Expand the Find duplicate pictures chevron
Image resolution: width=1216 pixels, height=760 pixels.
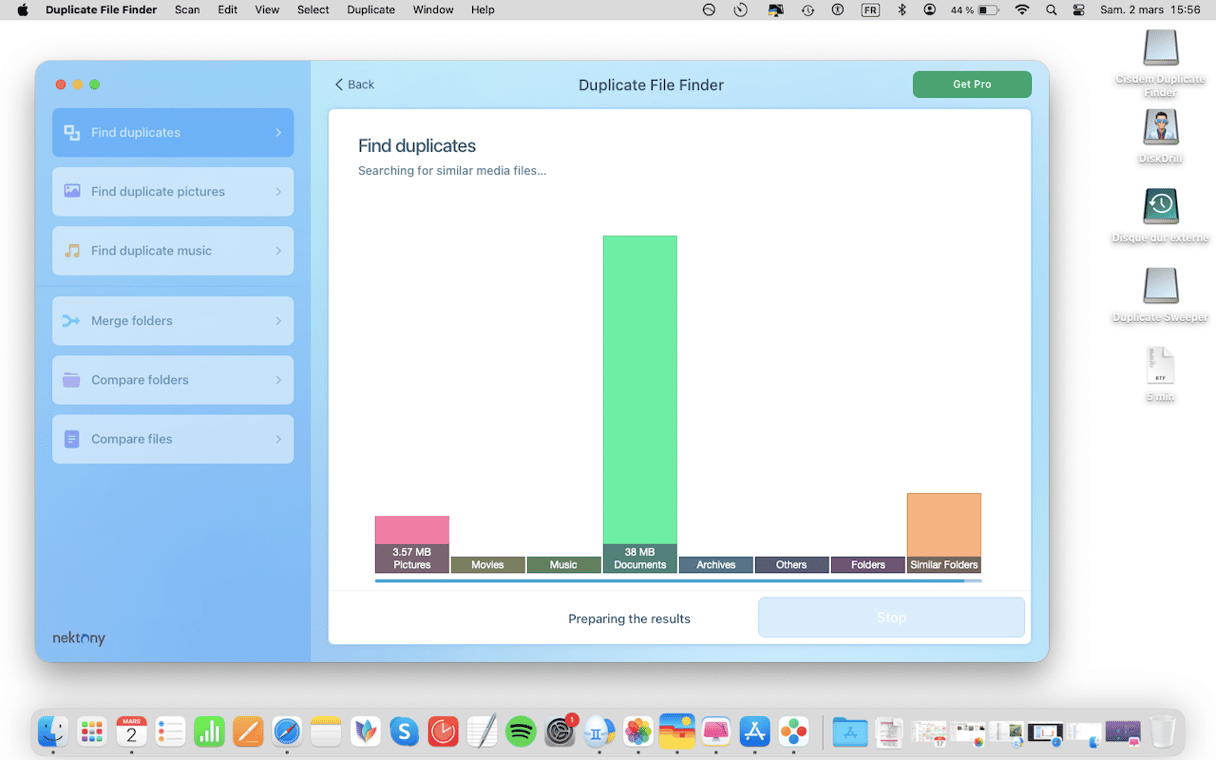(278, 192)
